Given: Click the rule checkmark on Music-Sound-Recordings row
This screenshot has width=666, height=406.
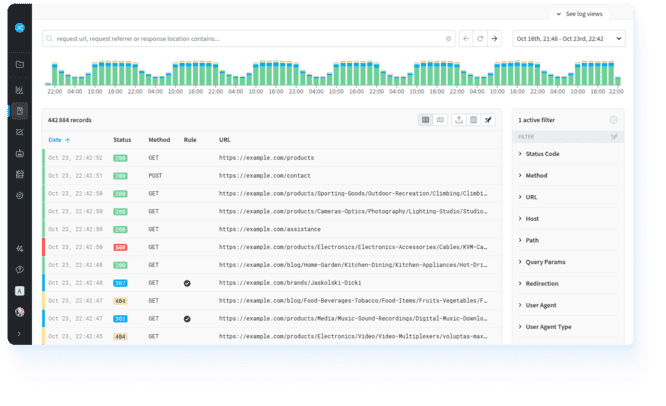Looking at the screenshot, I should point(187,319).
